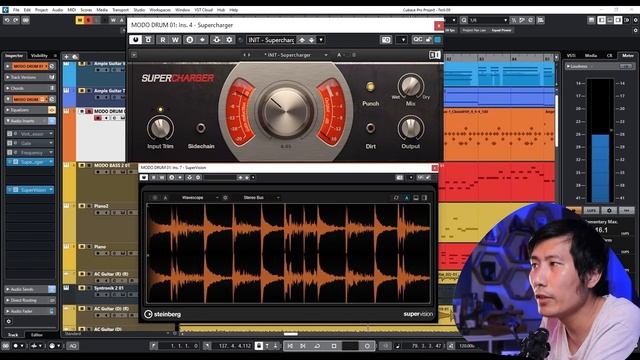Open the Project menu
640x360 pixels.
(x=41, y=10)
